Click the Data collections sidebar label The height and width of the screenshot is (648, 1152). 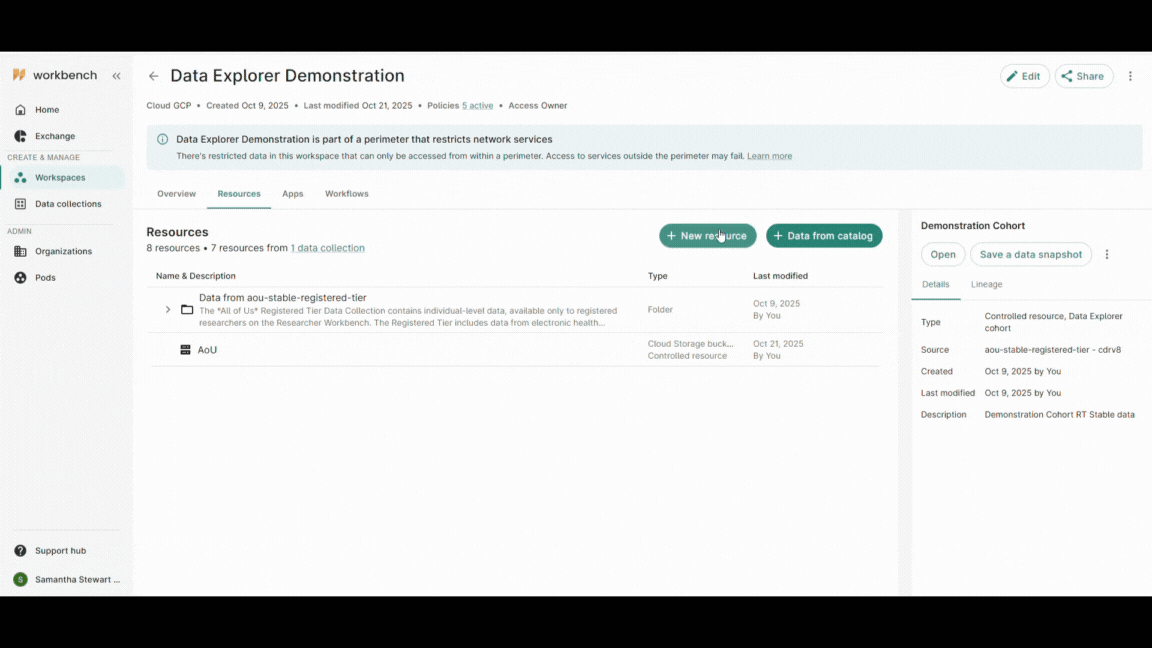[x=68, y=204]
